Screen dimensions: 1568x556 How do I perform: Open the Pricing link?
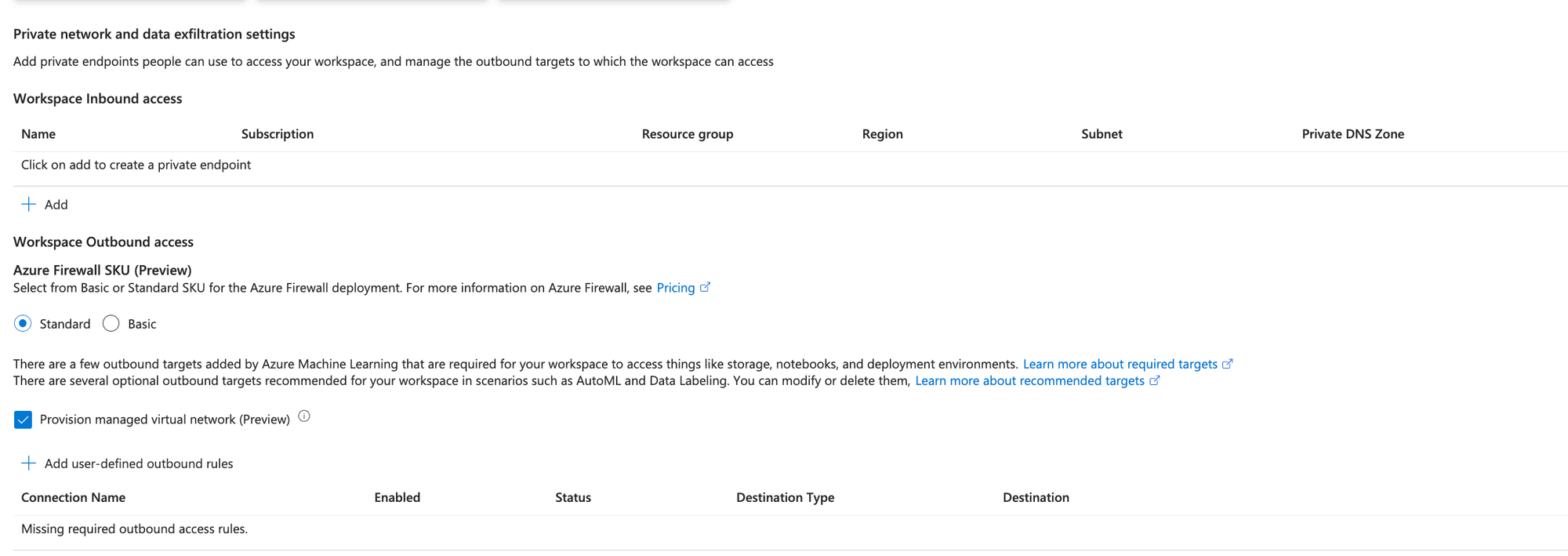tap(675, 288)
